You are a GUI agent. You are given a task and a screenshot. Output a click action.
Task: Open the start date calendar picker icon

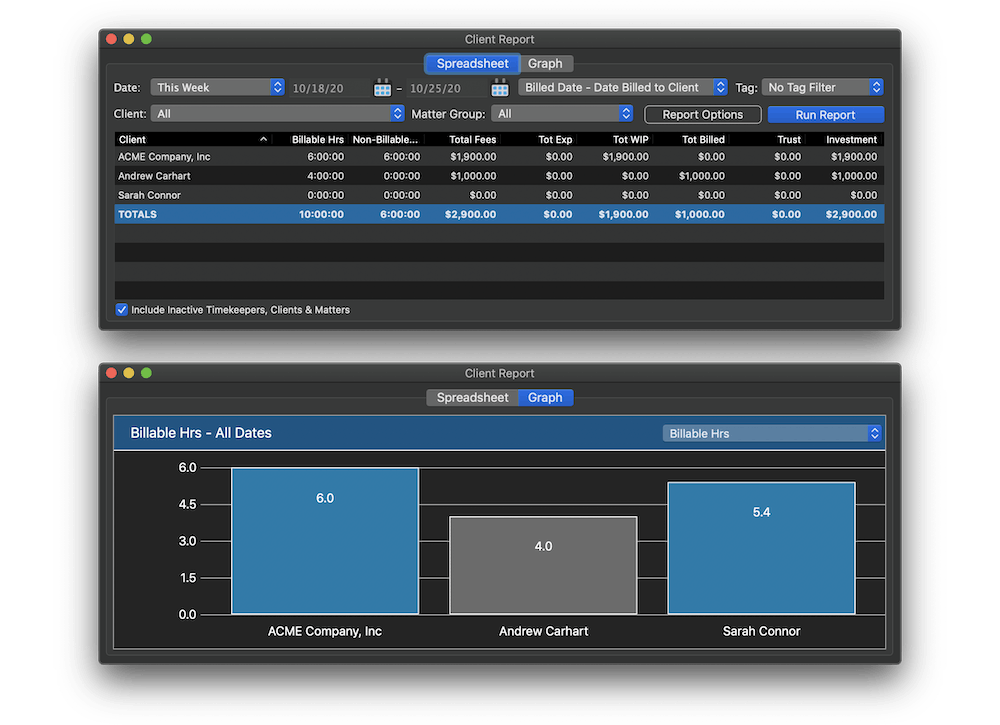tap(382, 87)
